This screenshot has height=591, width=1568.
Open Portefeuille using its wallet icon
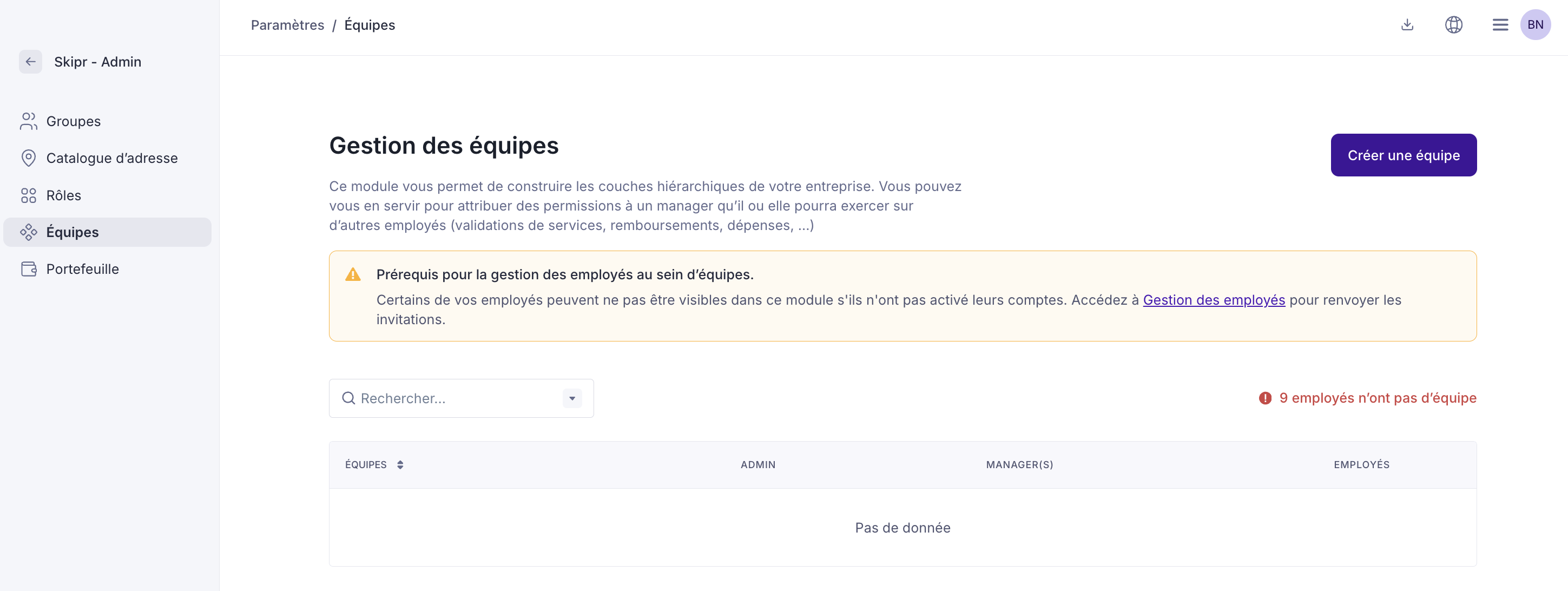[x=29, y=268]
